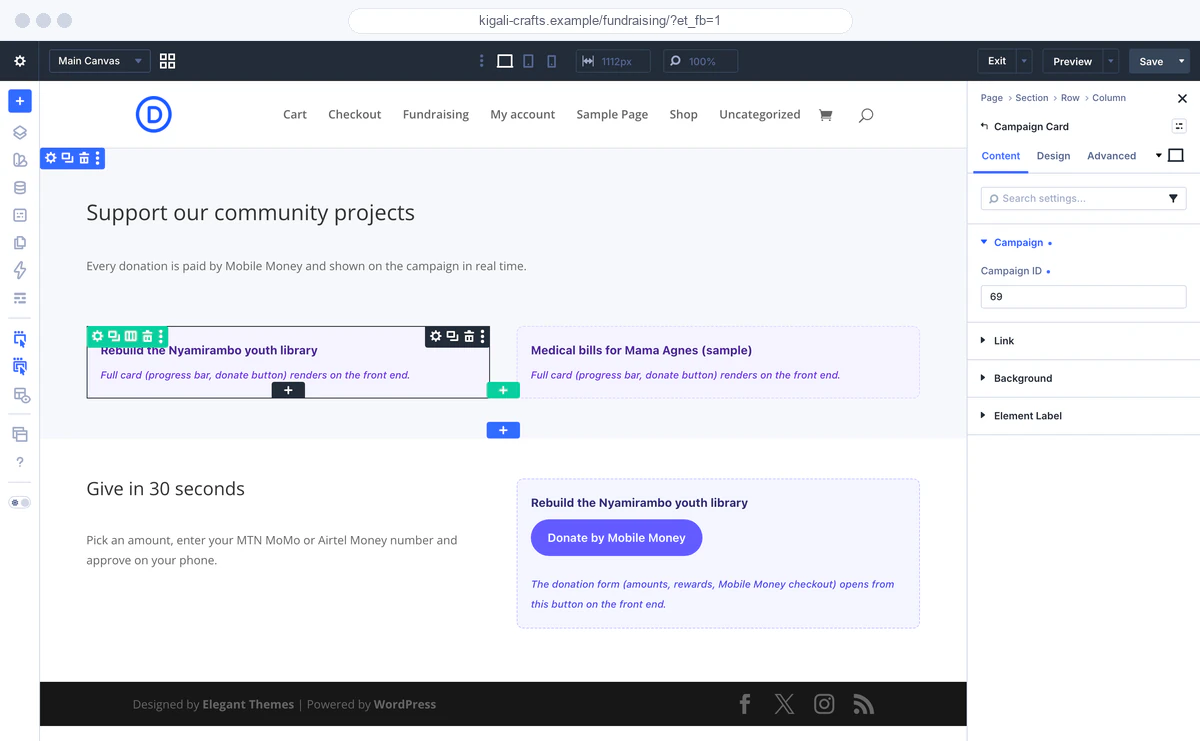Image resolution: width=1200 pixels, height=741 pixels.
Task: Collapse the Campaign settings group
Action: coord(1019,242)
